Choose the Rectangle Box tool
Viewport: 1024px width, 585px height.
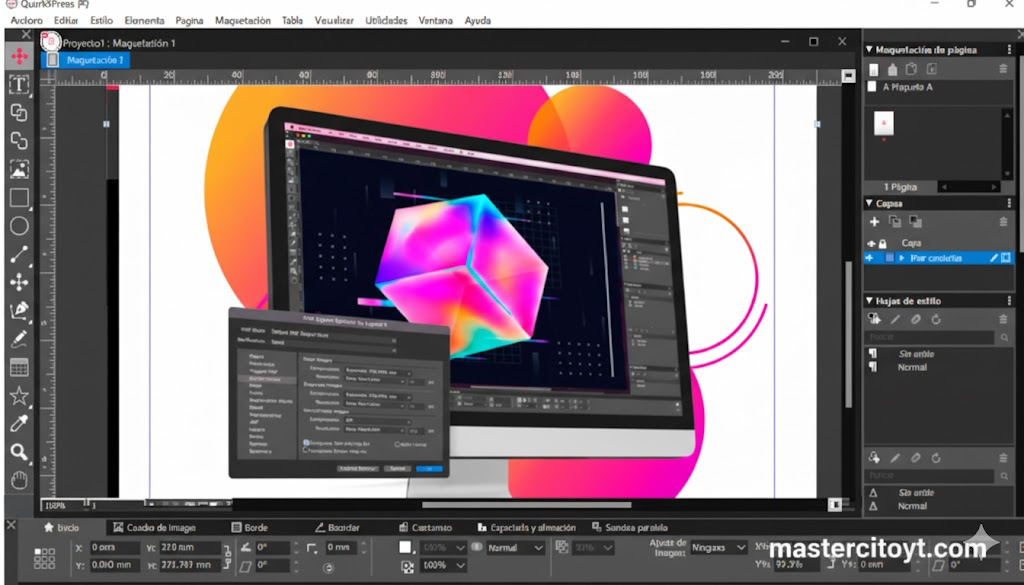coord(18,198)
